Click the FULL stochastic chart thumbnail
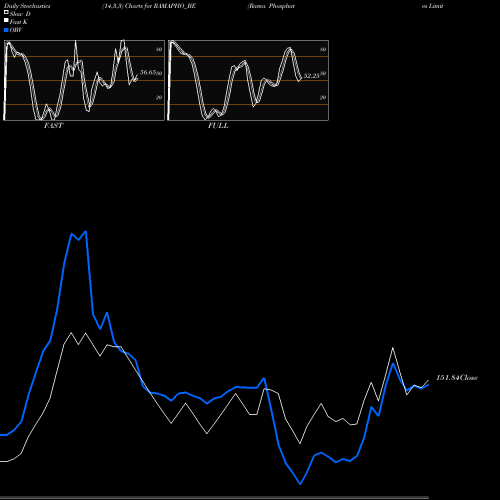 (x=248, y=80)
